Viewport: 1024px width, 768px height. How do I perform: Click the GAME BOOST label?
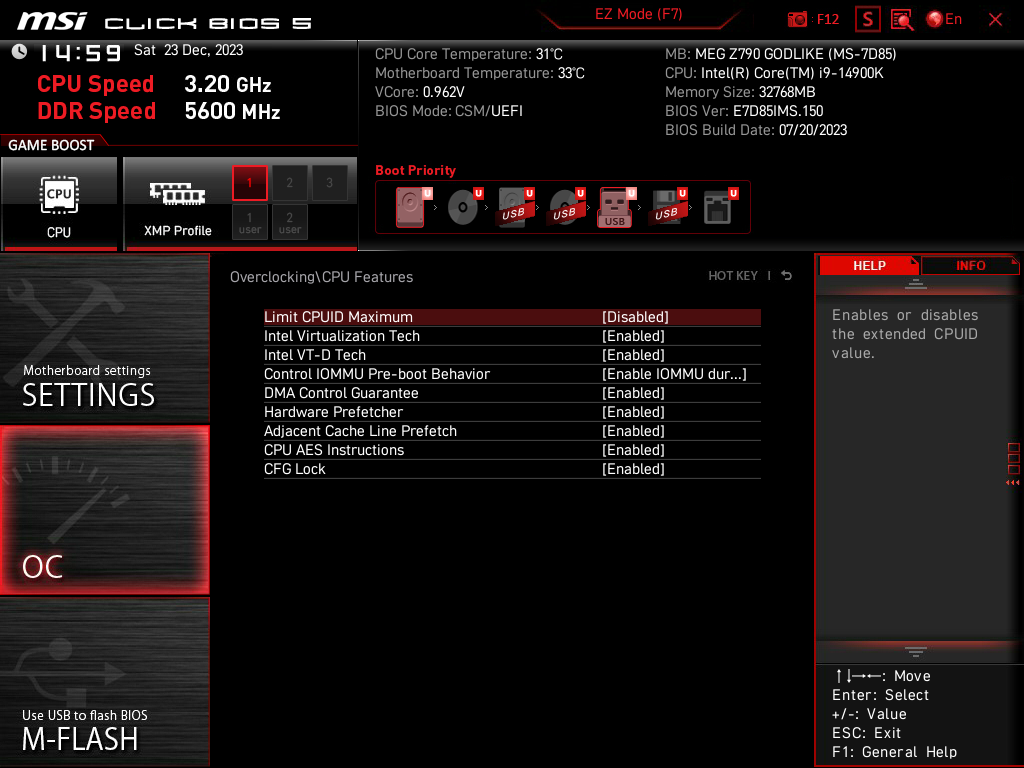(x=51, y=145)
